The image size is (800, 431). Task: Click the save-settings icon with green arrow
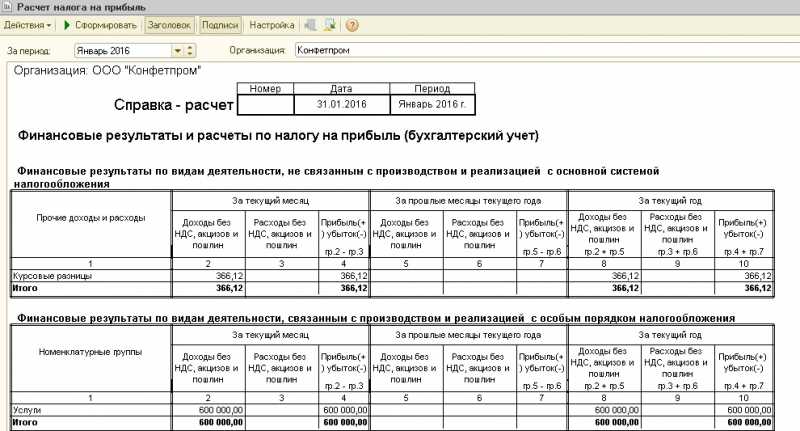click(x=330, y=25)
